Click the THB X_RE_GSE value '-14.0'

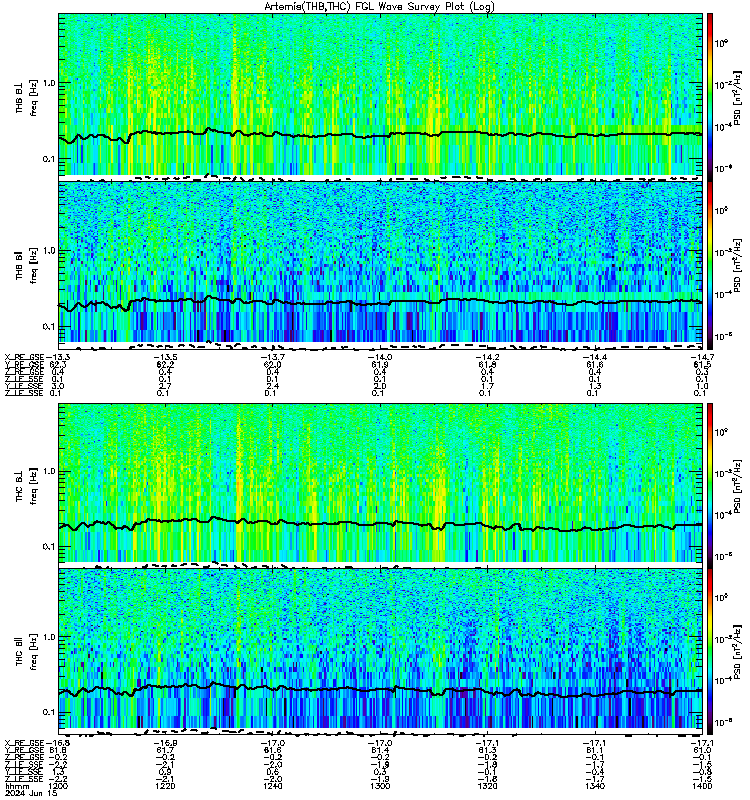[x=380, y=358]
